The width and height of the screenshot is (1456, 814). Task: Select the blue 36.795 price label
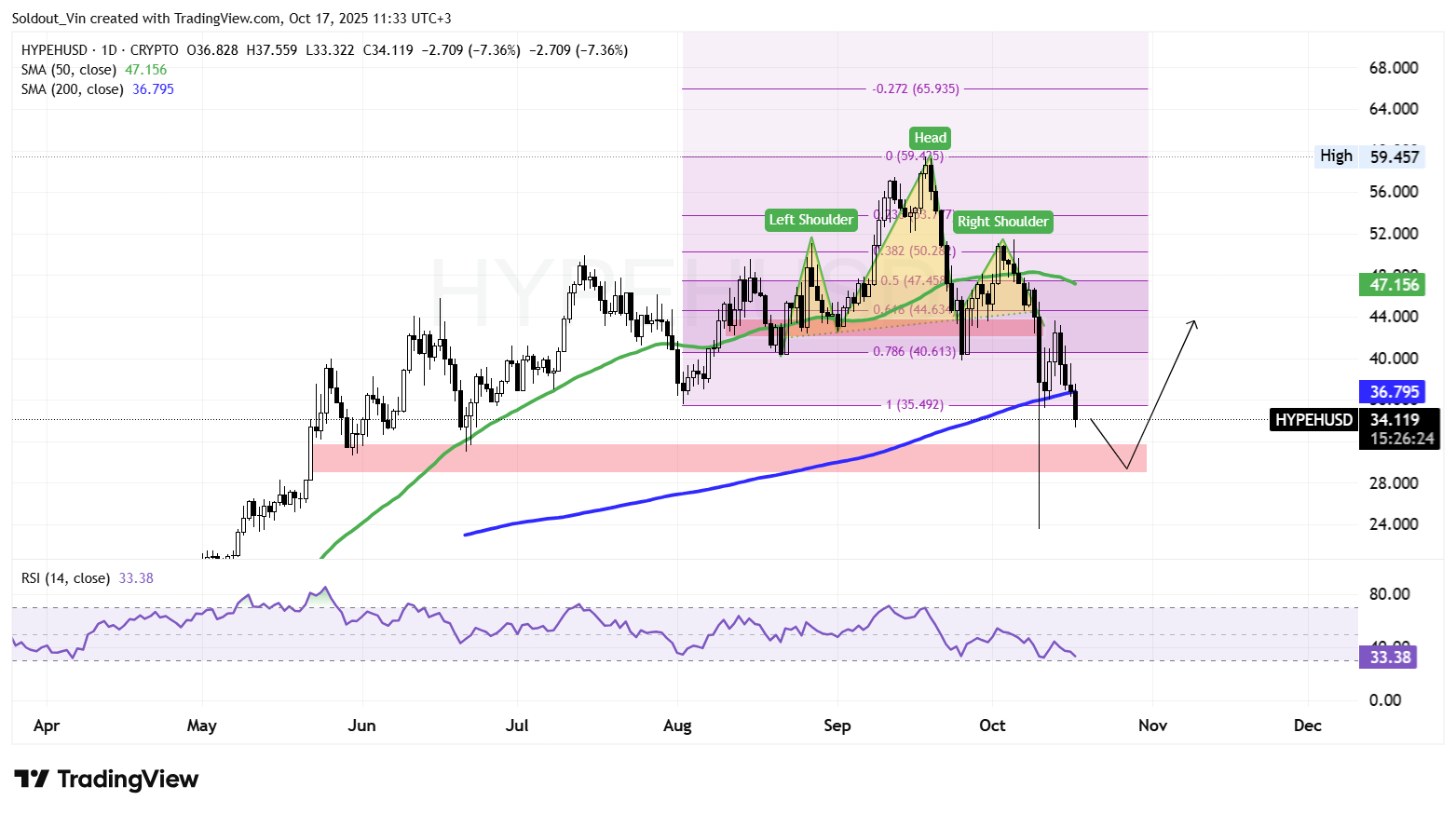click(x=1393, y=392)
